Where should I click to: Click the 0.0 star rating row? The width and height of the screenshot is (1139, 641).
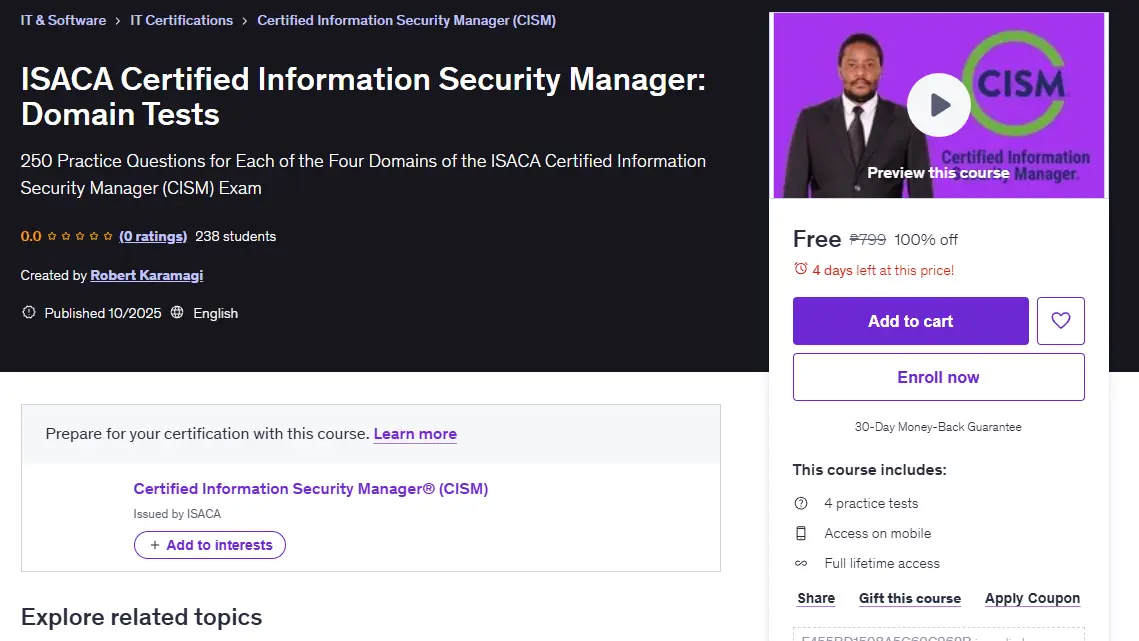(67, 236)
